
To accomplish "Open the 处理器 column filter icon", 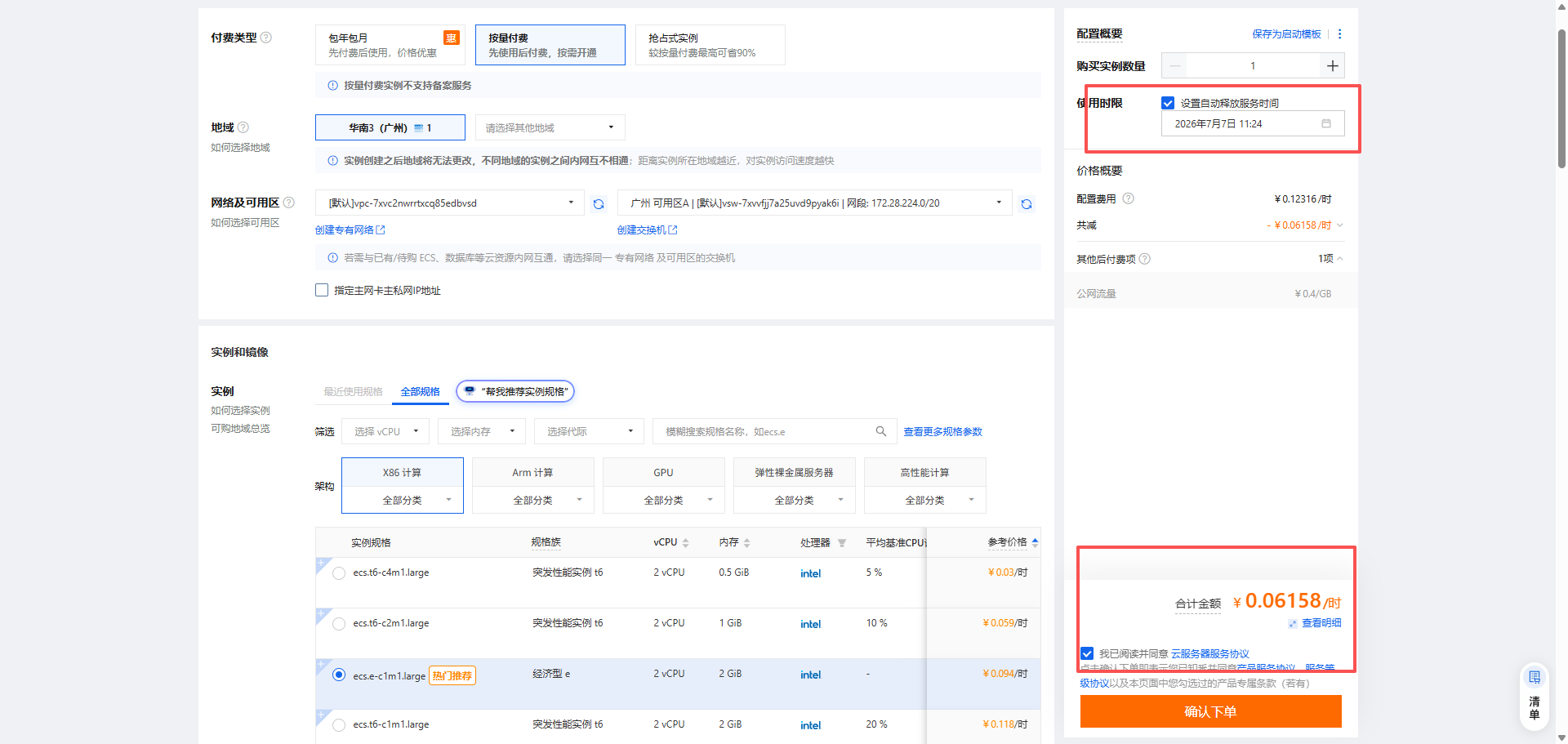I will pyautogui.click(x=842, y=543).
